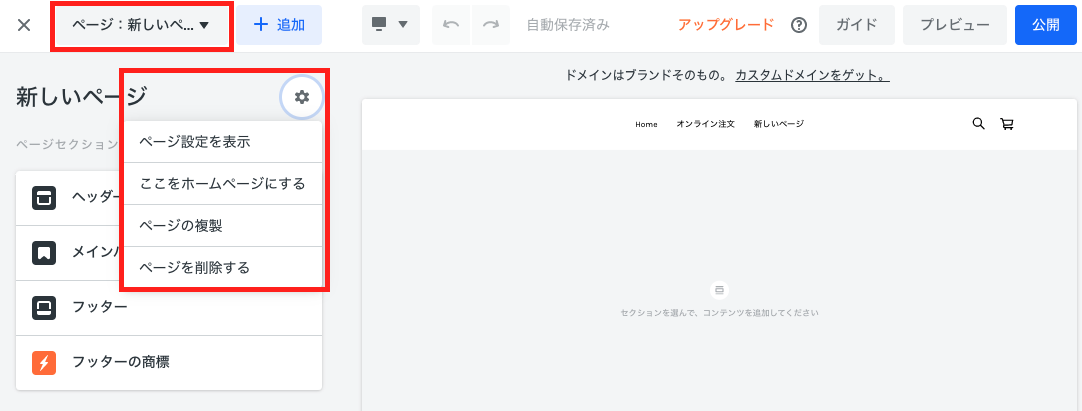
Task: Select ページの複製 menu item
Action: click(x=222, y=225)
